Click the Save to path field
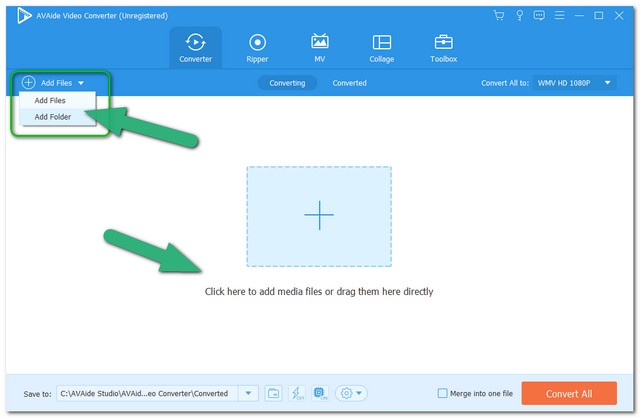 click(148, 394)
